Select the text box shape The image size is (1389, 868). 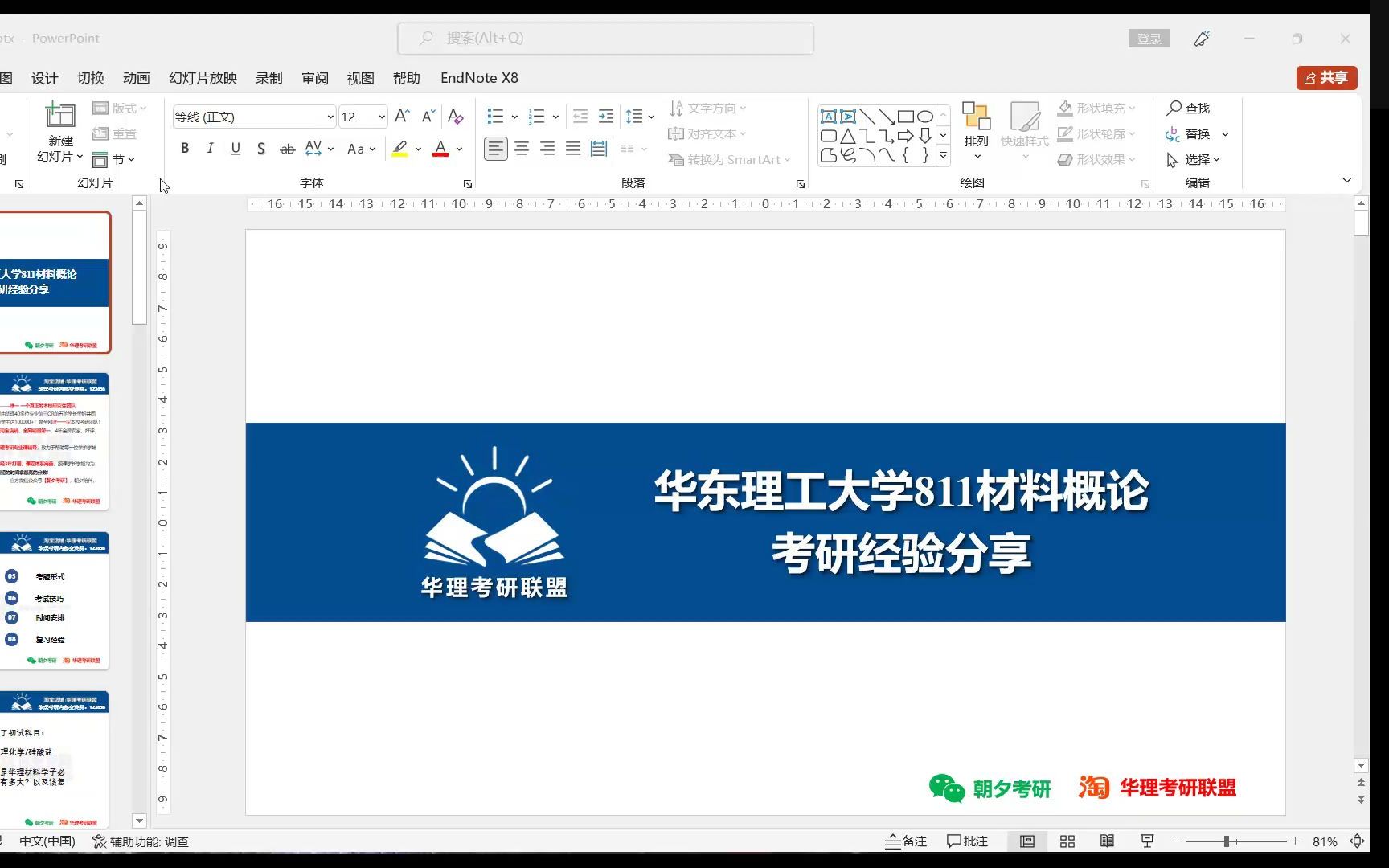[x=829, y=117]
